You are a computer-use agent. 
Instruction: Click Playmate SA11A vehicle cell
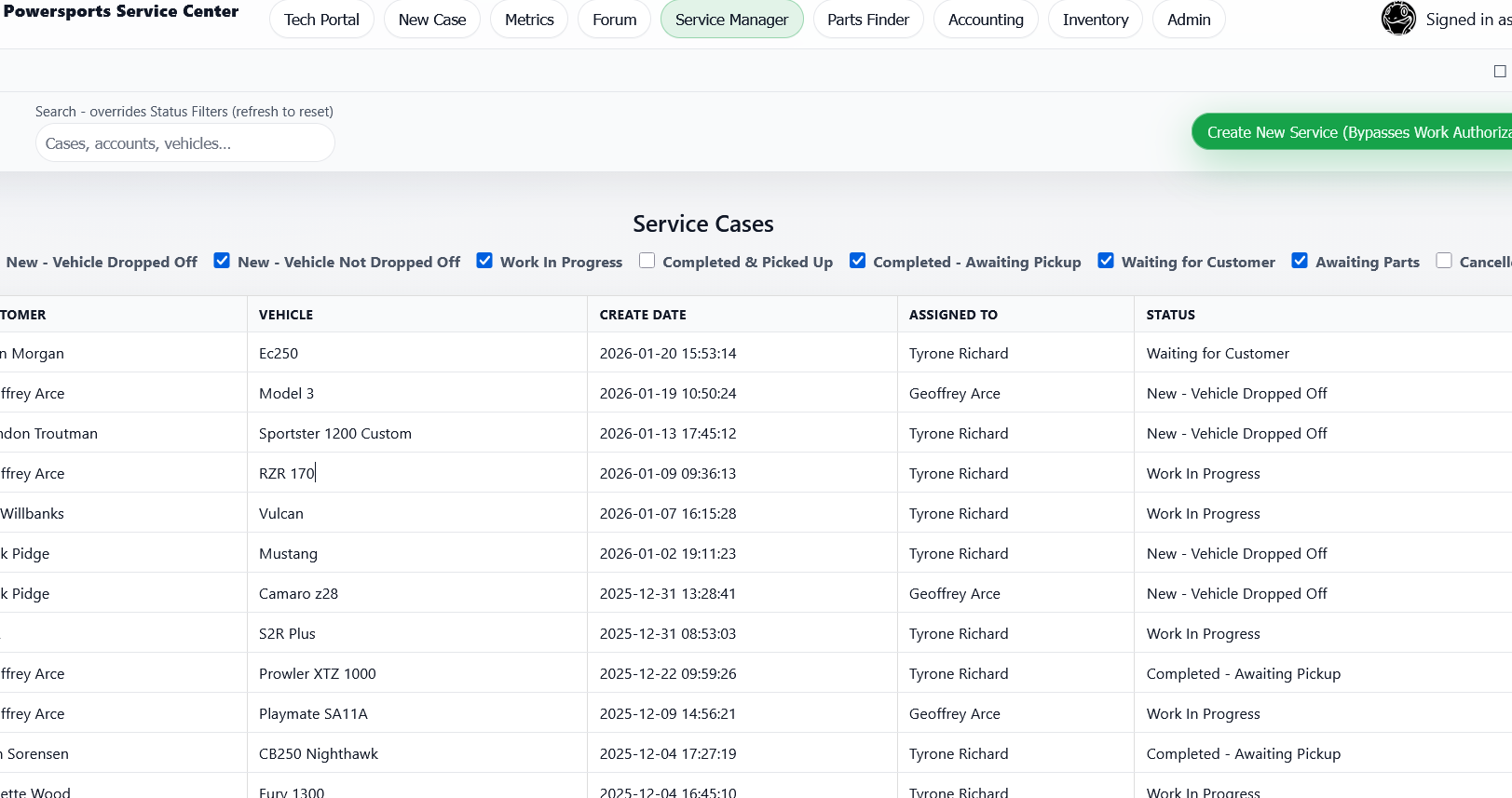(416, 713)
